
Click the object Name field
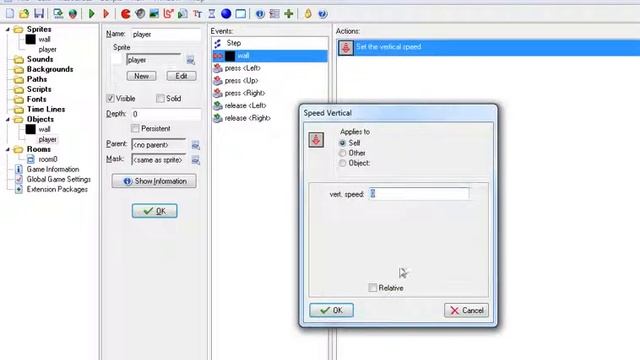[166, 35]
